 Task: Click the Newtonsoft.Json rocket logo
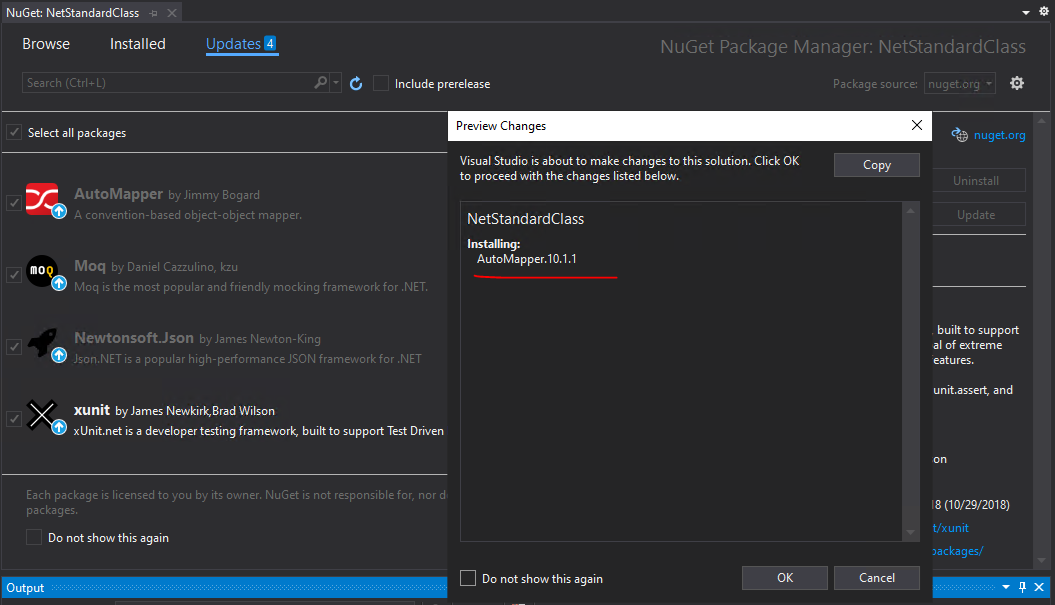42,343
